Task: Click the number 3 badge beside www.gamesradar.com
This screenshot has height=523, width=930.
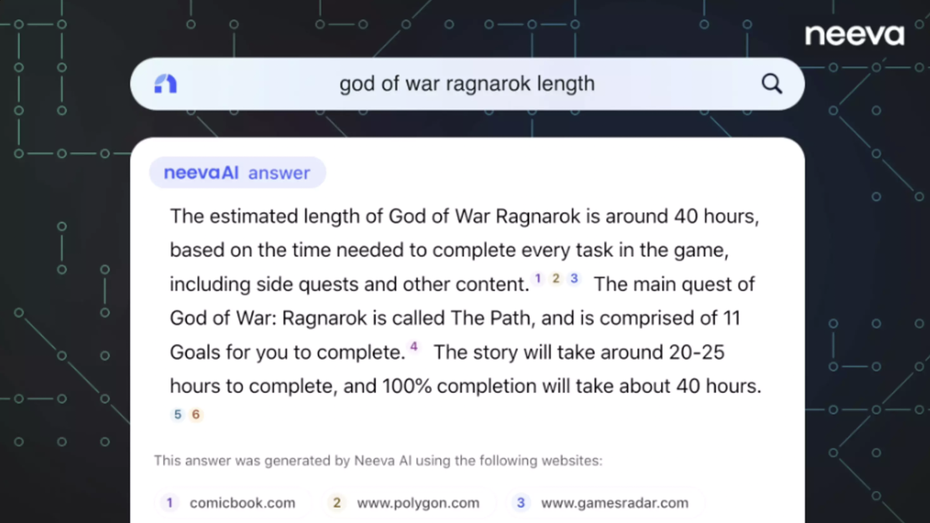Action: point(521,503)
